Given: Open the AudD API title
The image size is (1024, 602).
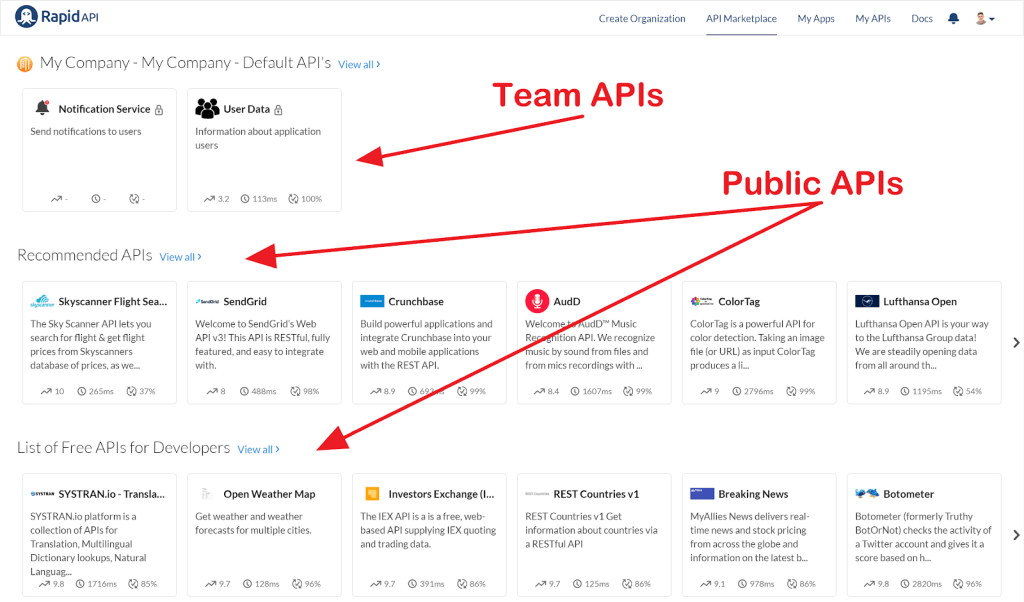Looking at the screenshot, I should point(567,302).
